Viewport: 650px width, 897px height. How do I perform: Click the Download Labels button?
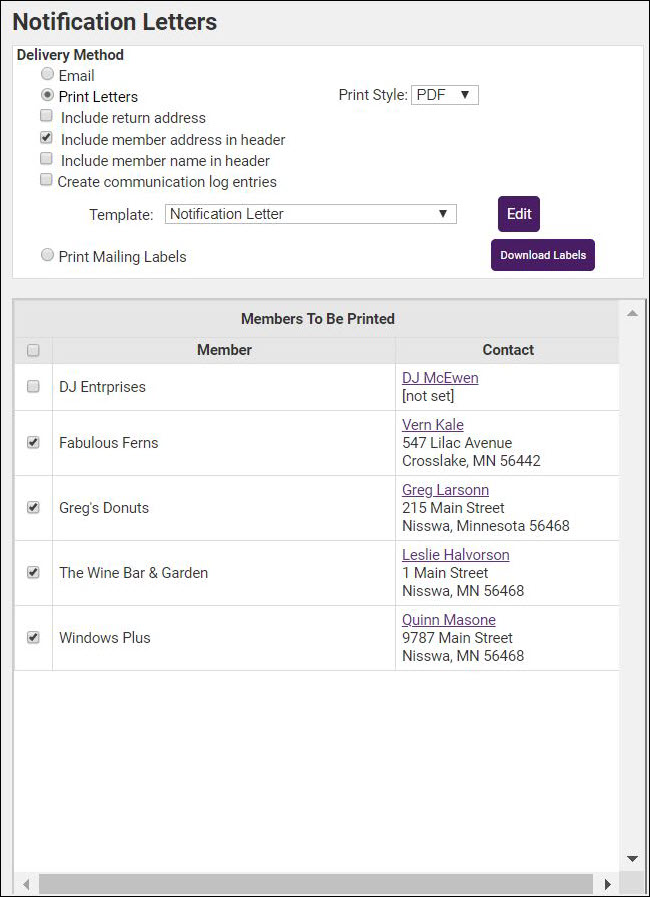tap(543, 255)
